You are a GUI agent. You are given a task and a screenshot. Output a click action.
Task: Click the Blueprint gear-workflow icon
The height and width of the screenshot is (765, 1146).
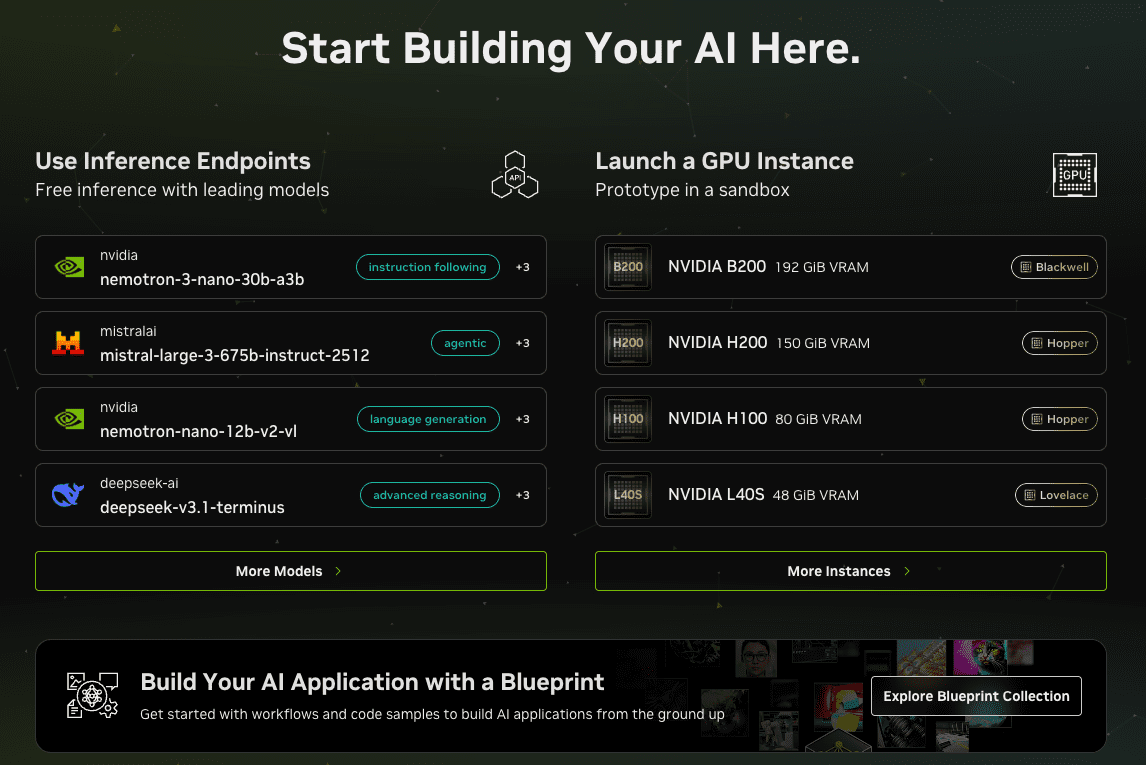(92, 696)
